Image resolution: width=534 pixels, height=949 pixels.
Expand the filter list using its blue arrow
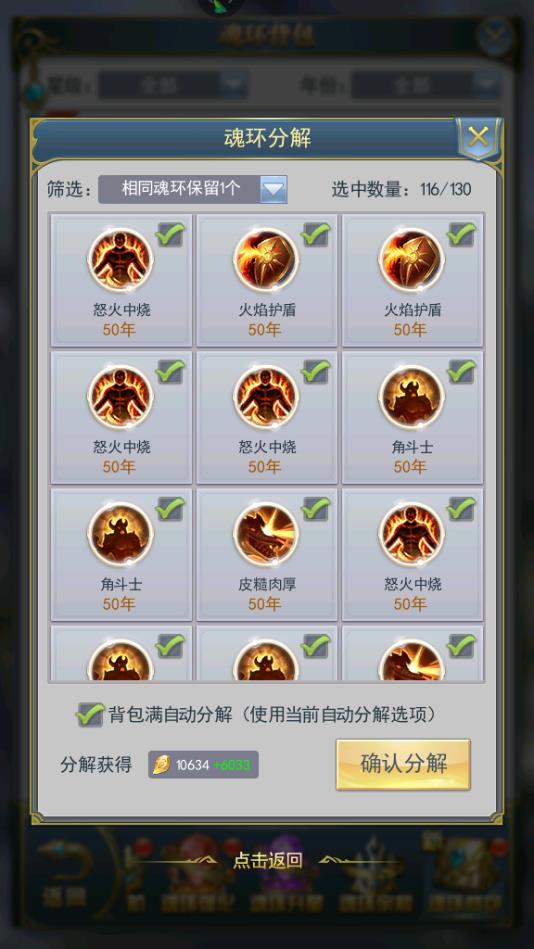tap(274, 190)
